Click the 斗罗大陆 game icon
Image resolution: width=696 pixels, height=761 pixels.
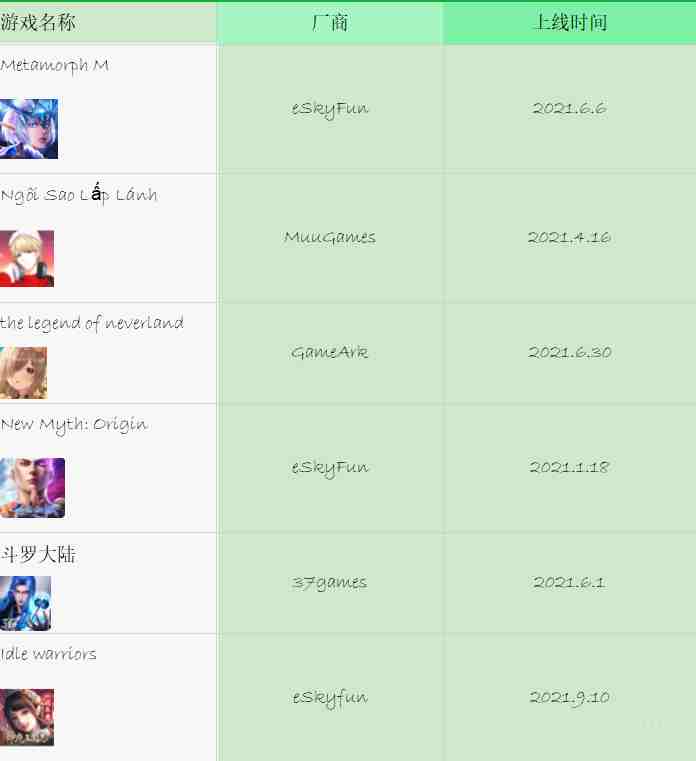click(x=25, y=603)
